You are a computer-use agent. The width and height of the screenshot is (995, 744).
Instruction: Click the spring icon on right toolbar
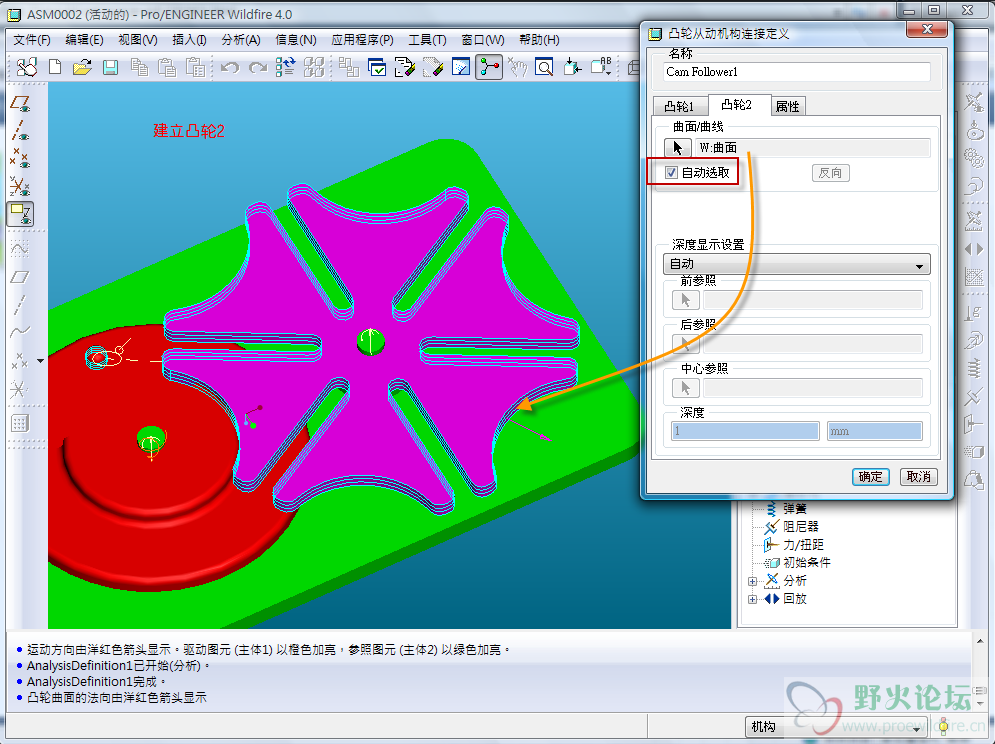tap(974, 368)
